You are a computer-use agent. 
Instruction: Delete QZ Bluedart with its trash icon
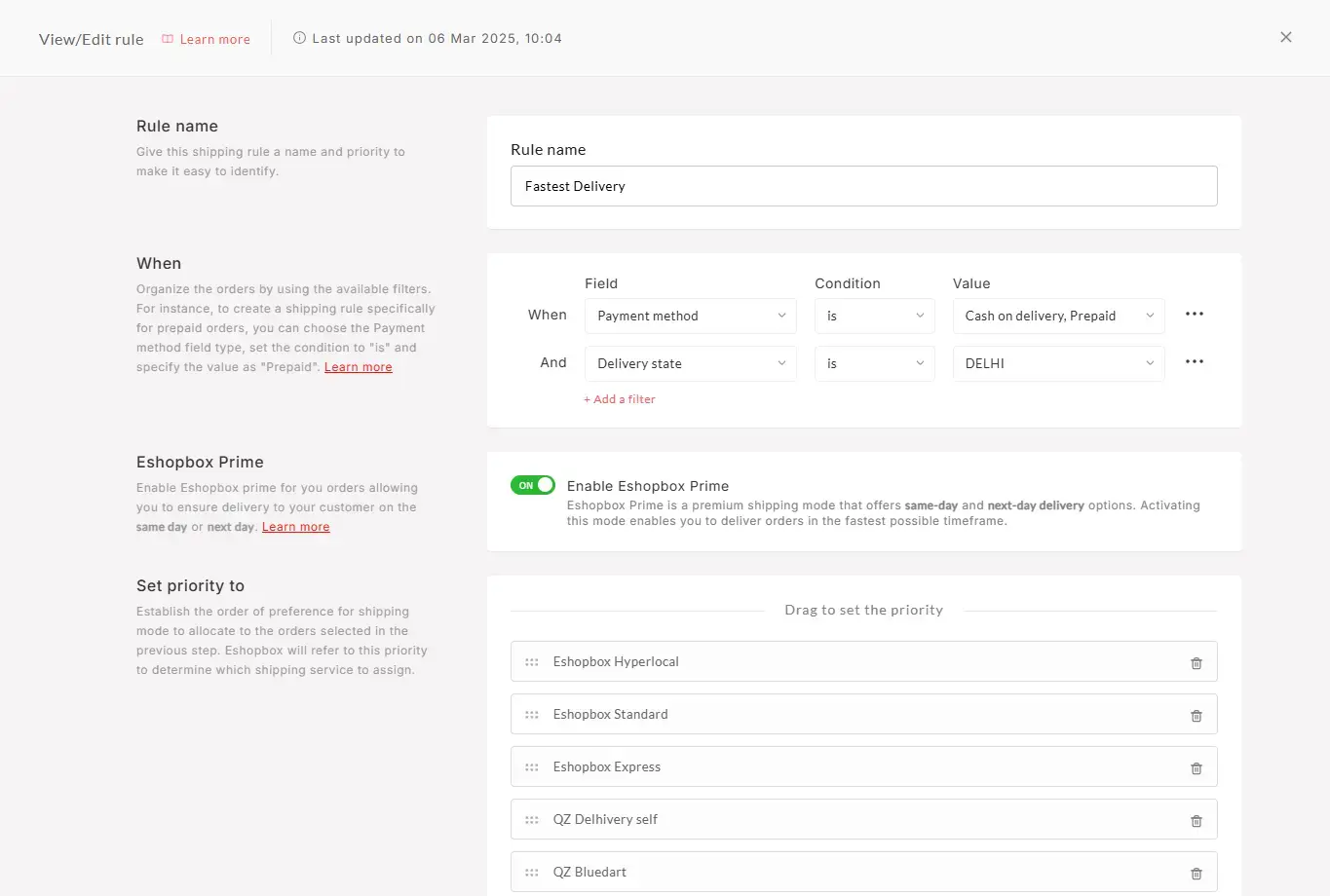tap(1197, 873)
